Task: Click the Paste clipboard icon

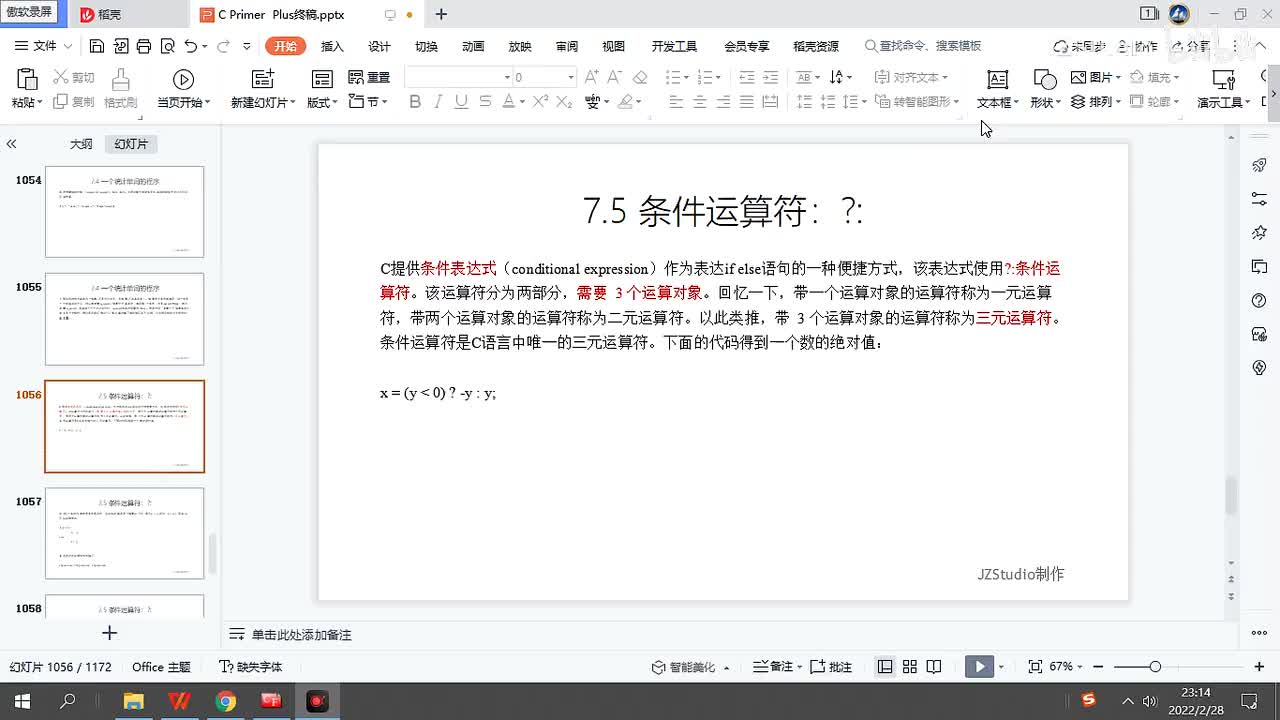Action: coord(27,80)
